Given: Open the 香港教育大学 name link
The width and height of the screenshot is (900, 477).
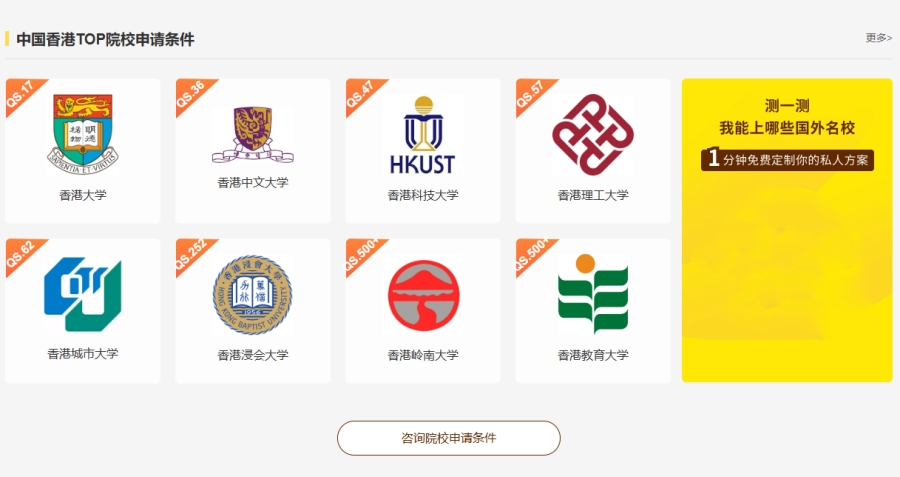Looking at the screenshot, I should [593, 355].
